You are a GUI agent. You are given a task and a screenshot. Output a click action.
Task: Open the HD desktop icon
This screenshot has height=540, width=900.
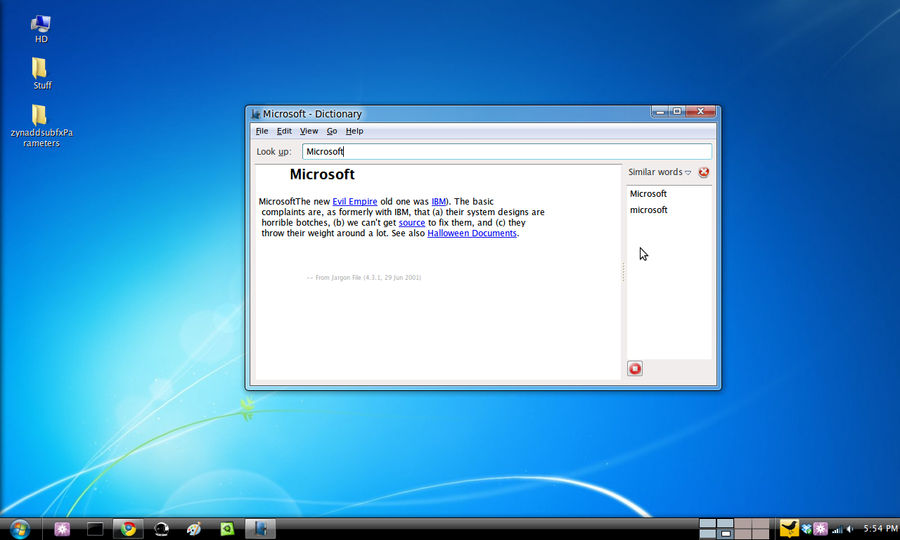coord(41,29)
